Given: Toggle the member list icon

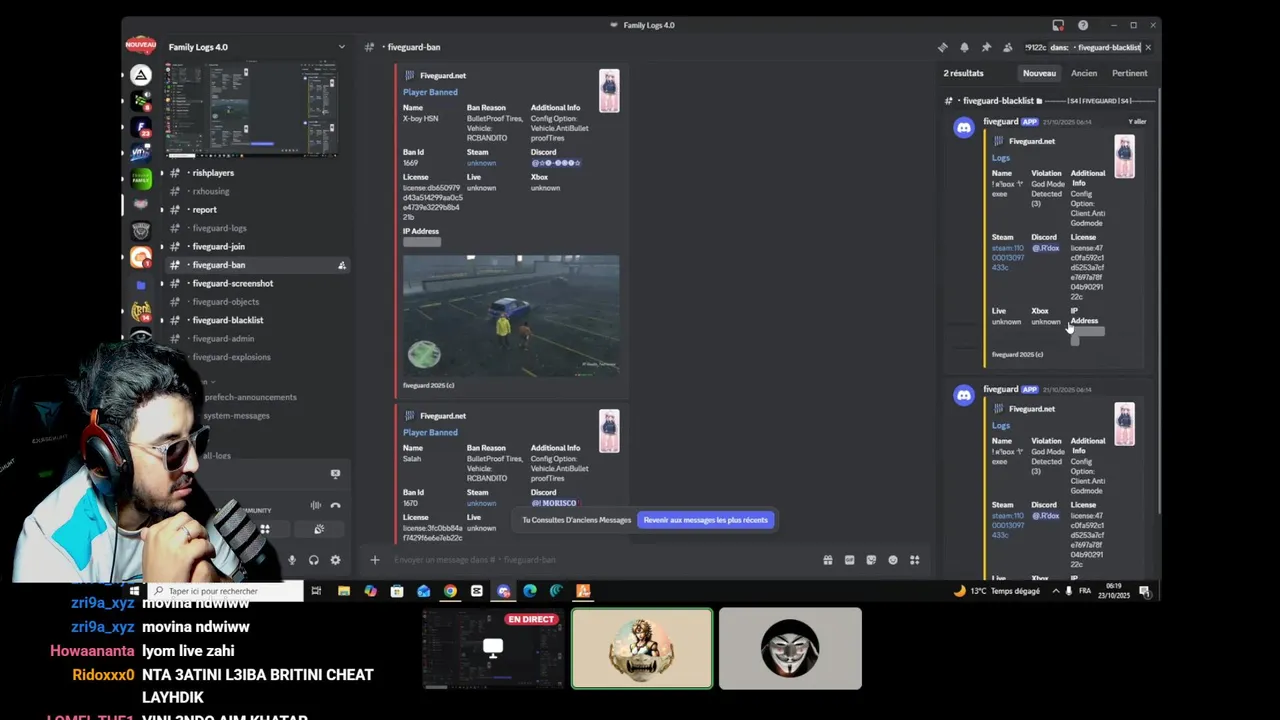Looking at the screenshot, I should [1008, 47].
